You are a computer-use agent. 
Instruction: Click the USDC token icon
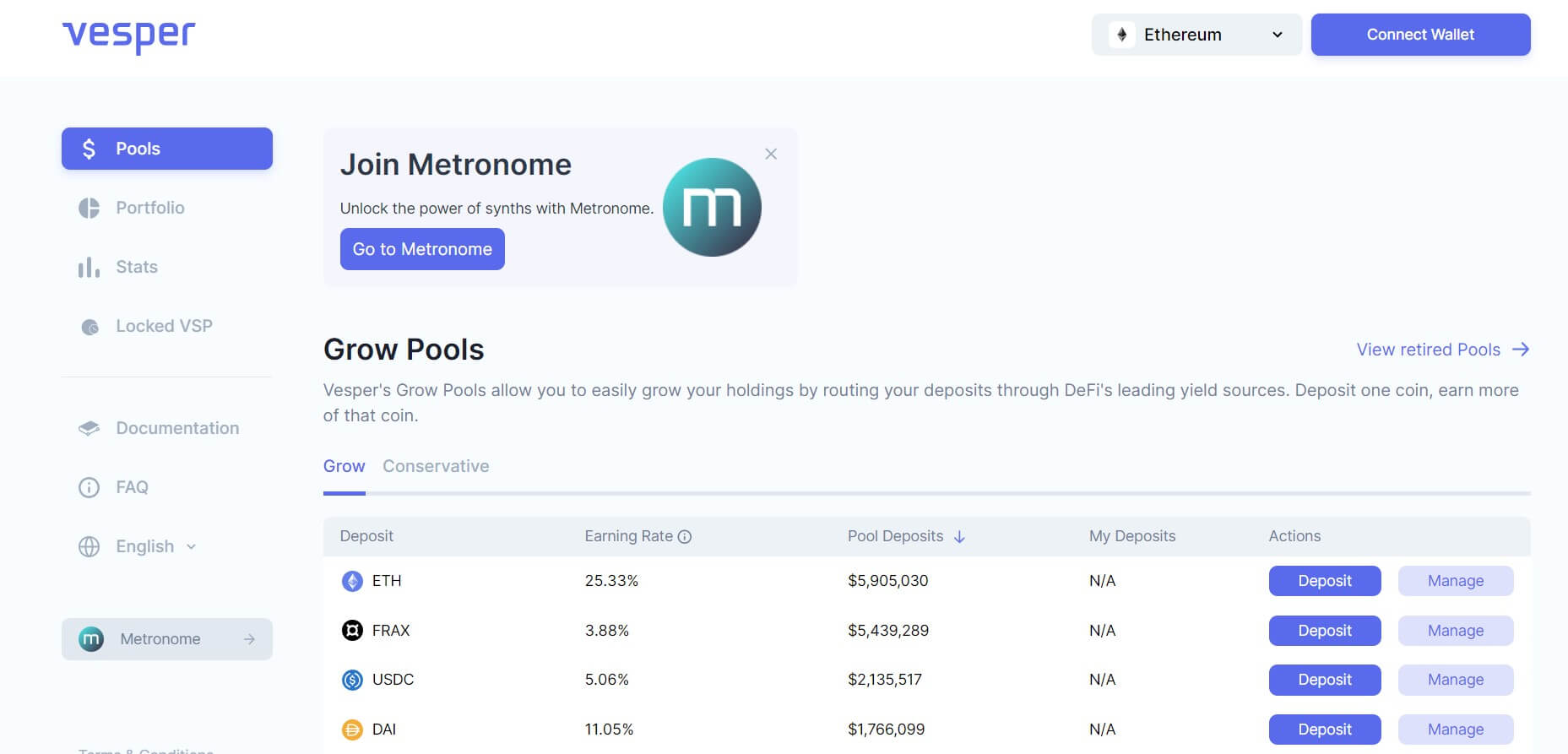pyautogui.click(x=352, y=680)
